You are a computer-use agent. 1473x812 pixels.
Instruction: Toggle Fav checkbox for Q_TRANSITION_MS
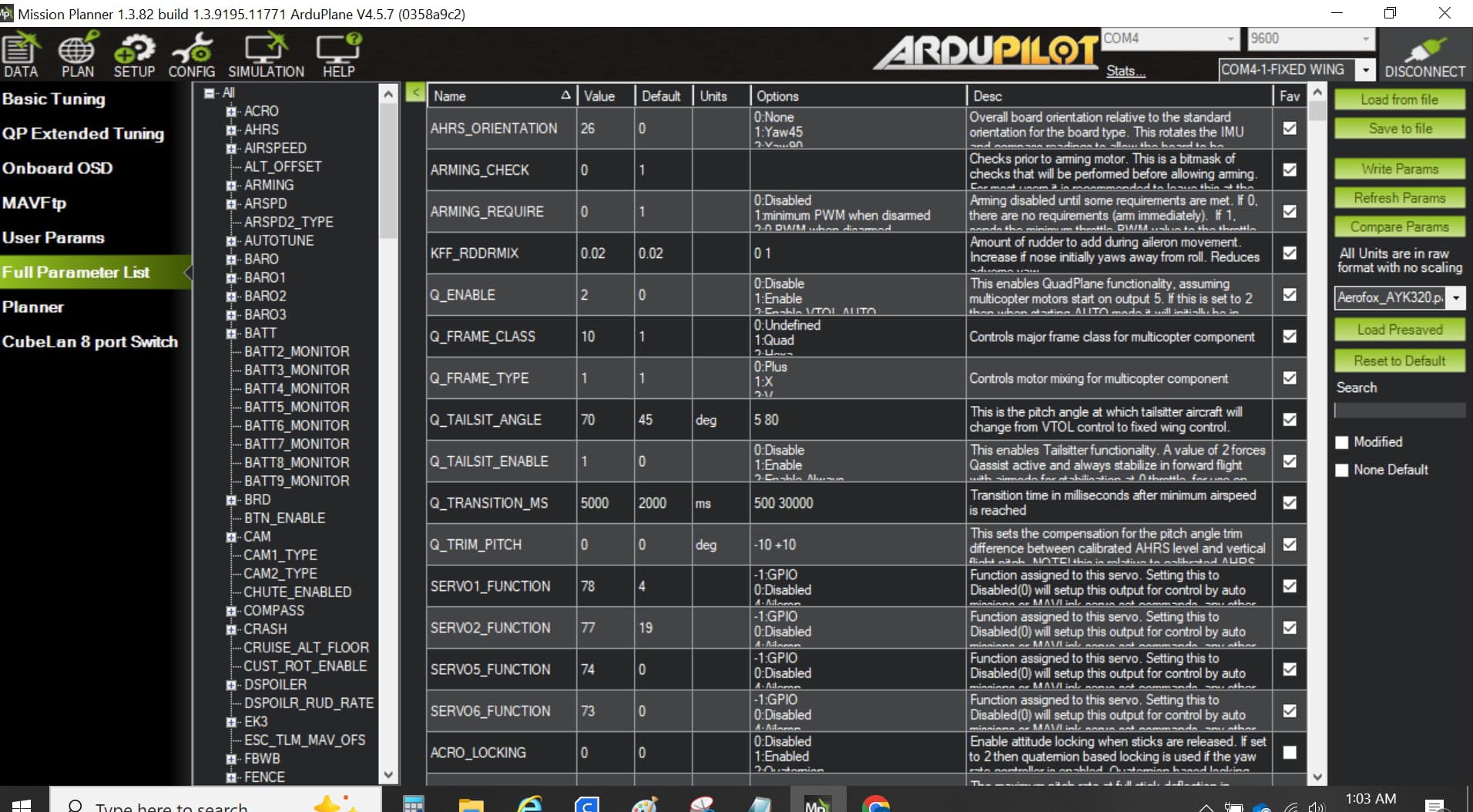pyautogui.click(x=1290, y=502)
